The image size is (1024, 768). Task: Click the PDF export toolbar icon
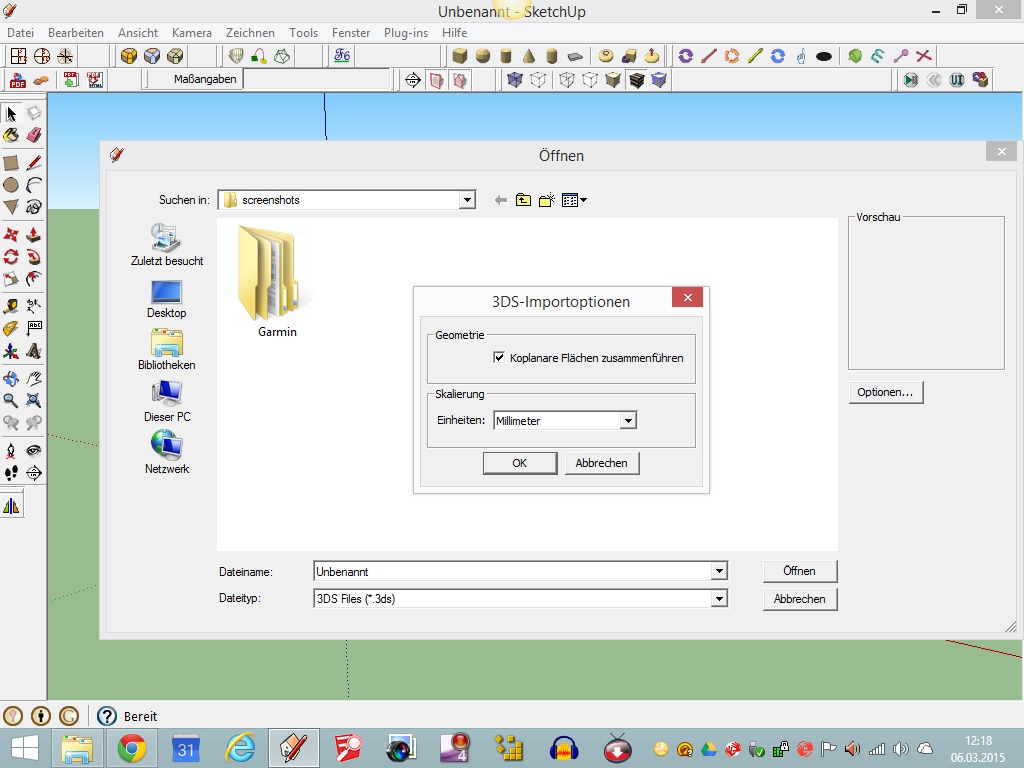coord(17,80)
